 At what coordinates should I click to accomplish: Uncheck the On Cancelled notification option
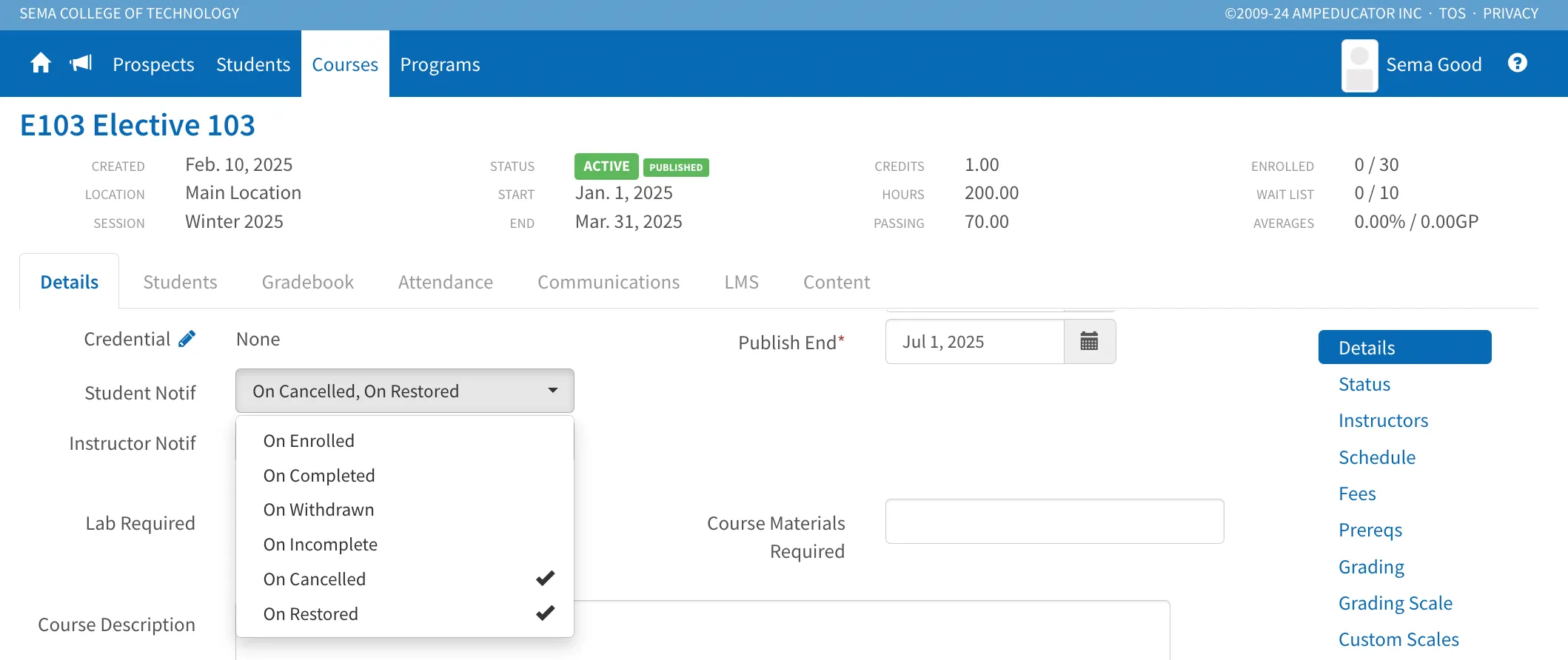[x=405, y=579]
